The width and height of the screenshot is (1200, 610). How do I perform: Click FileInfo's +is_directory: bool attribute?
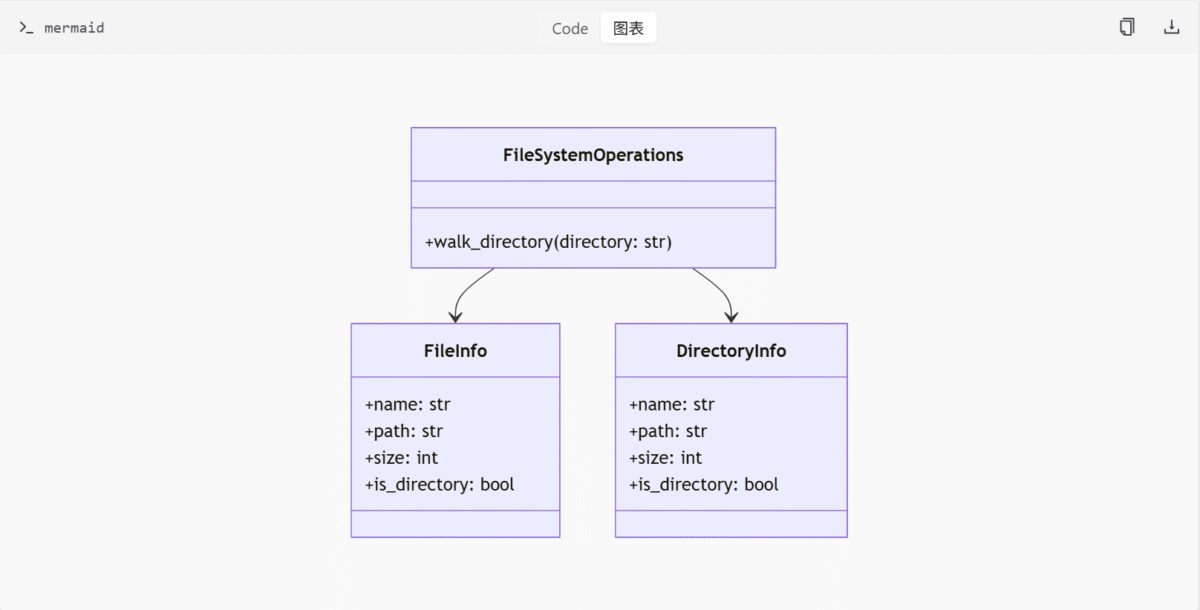[x=439, y=485]
